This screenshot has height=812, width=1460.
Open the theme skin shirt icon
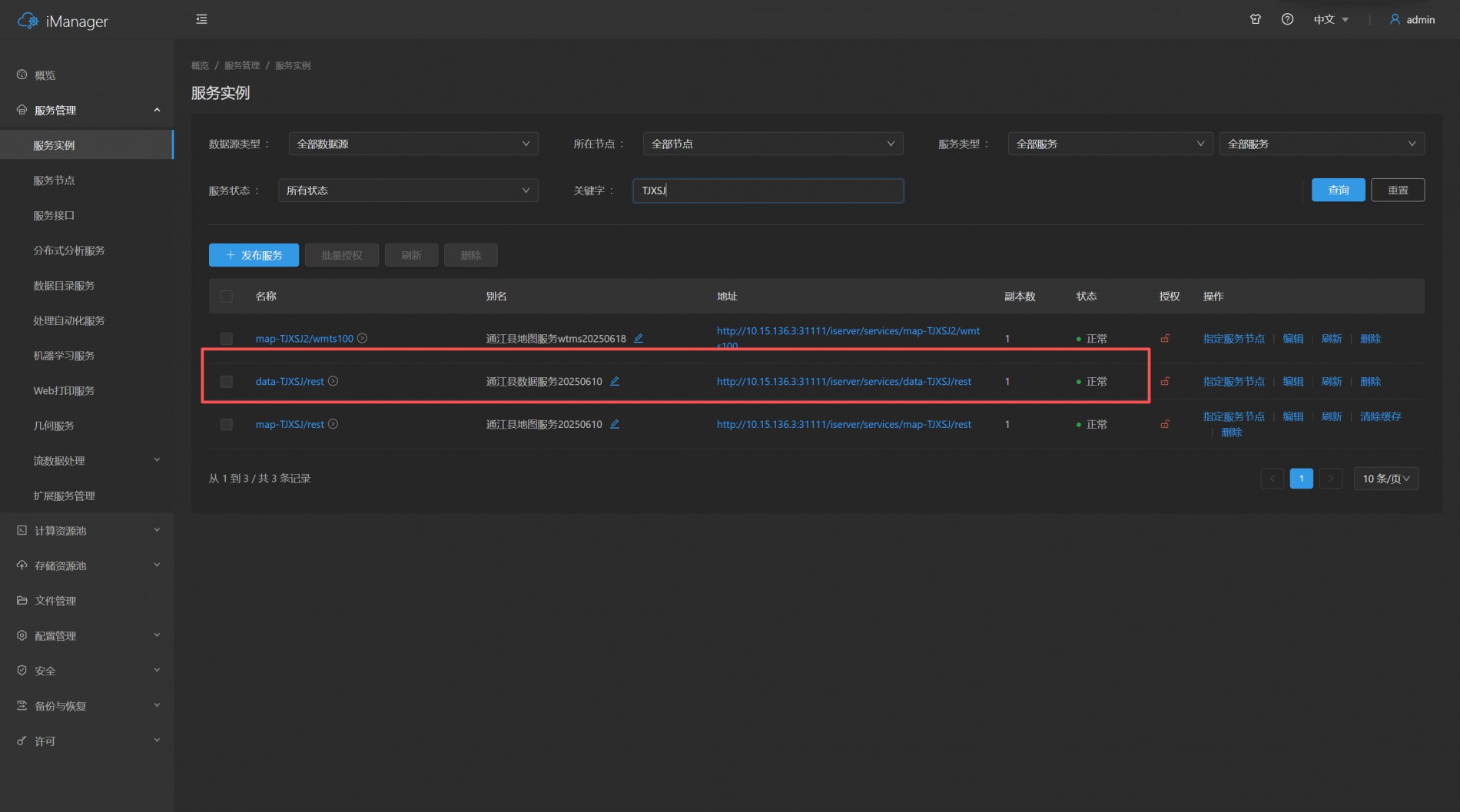tap(1256, 19)
